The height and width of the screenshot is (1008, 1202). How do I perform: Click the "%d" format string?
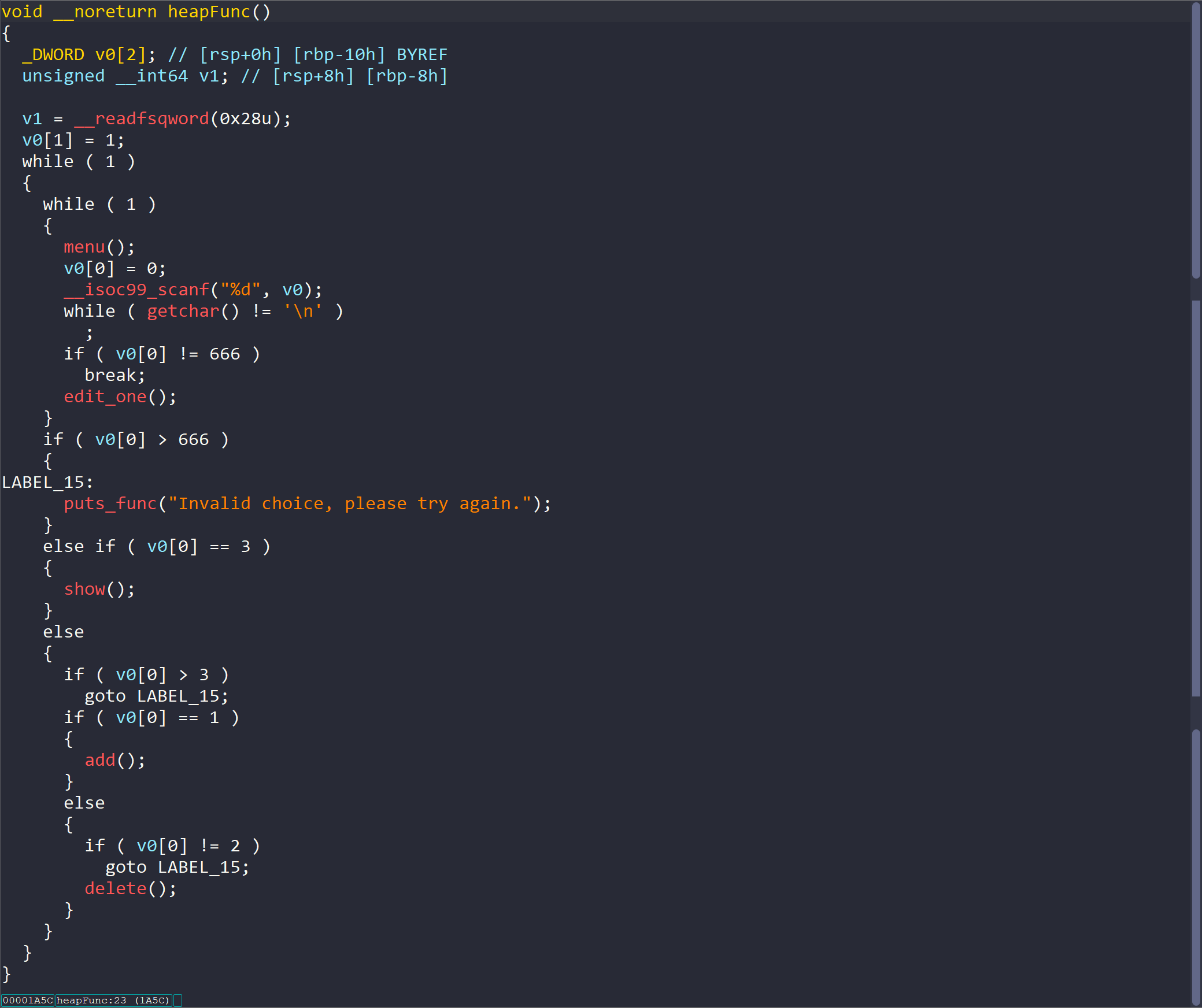[x=240, y=290]
